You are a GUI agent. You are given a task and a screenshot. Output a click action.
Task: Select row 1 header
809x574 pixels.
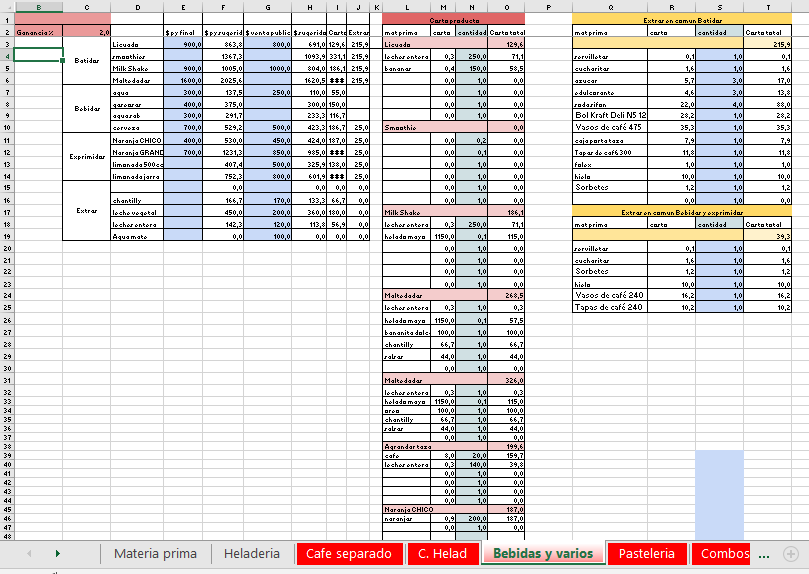tap(7, 20)
